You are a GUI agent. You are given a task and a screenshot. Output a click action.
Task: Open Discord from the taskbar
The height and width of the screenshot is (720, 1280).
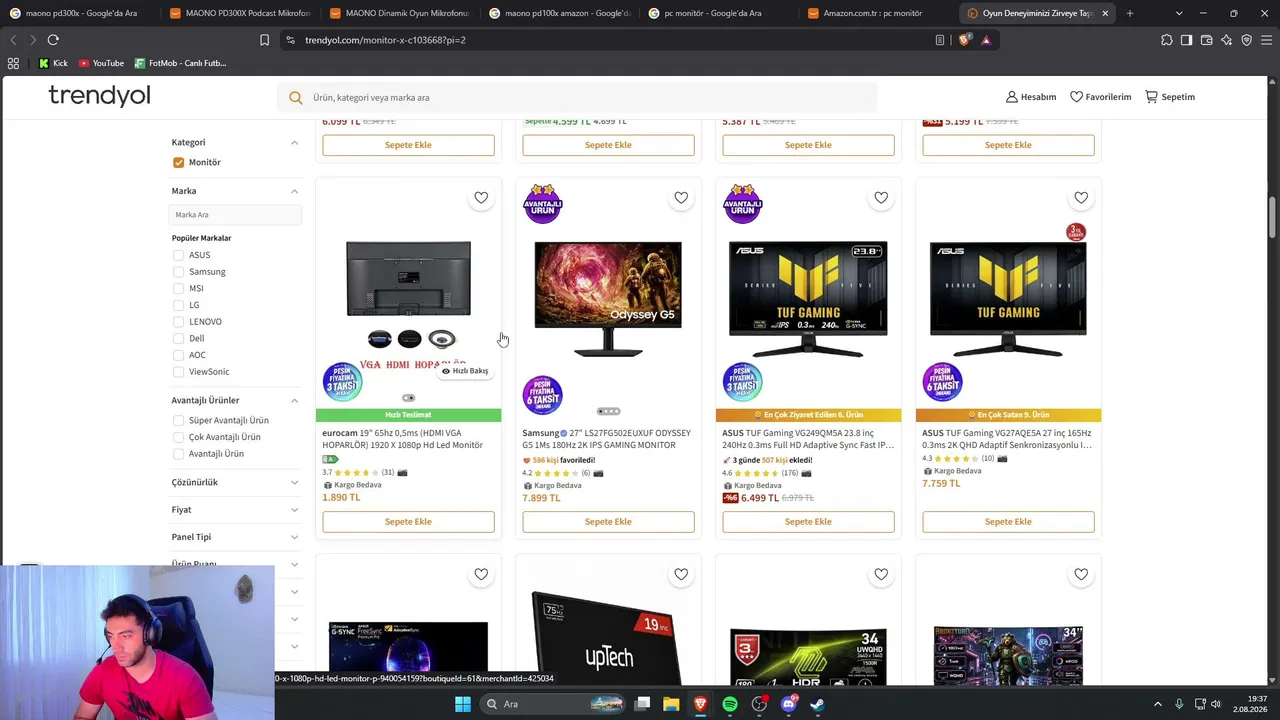(788, 704)
